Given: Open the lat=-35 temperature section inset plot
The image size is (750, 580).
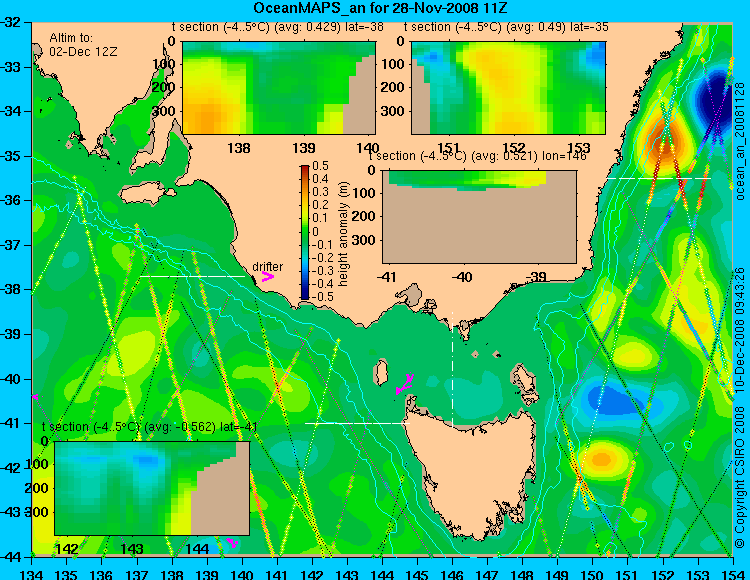Looking at the screenshot, I should [x=508, y=88].
